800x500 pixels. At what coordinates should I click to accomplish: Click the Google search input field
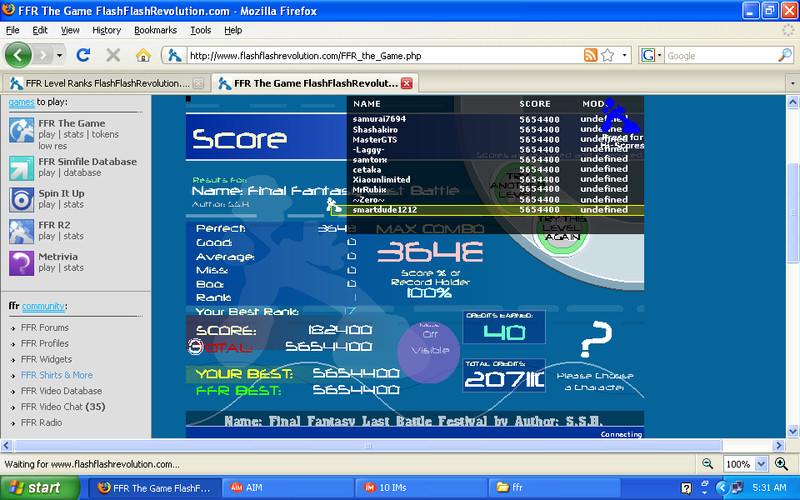(x=718, y=55)
